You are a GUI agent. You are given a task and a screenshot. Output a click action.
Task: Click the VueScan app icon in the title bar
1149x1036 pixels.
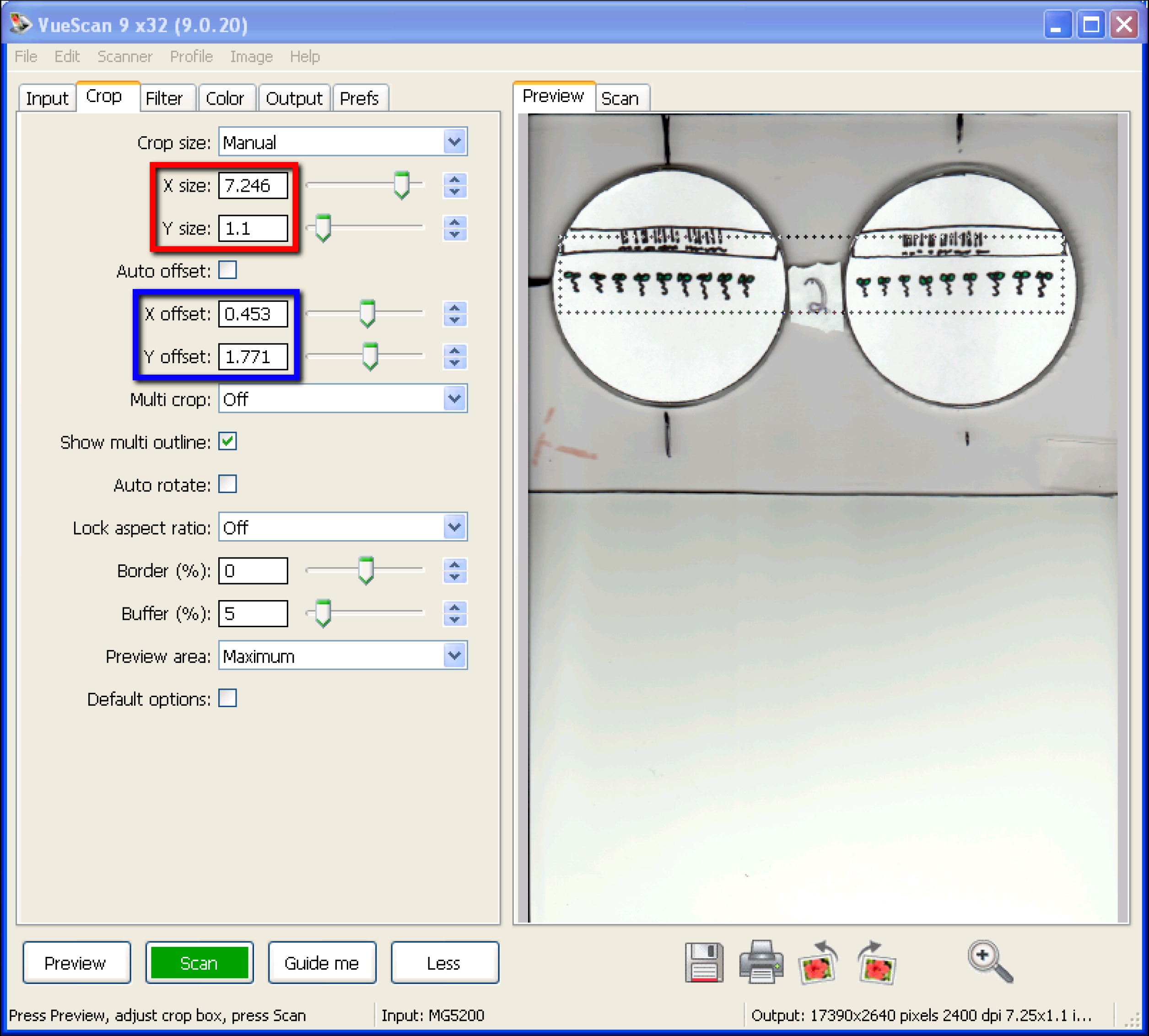tap(21, 24)
